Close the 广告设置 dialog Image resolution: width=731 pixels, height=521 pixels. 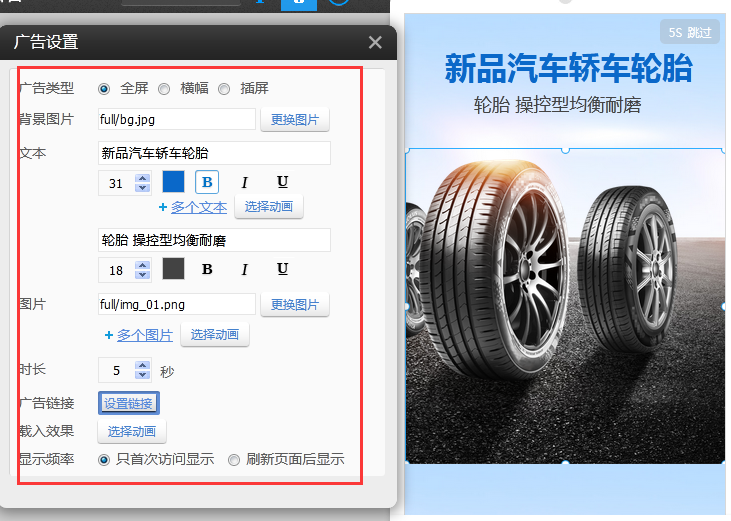click(375, 42)
